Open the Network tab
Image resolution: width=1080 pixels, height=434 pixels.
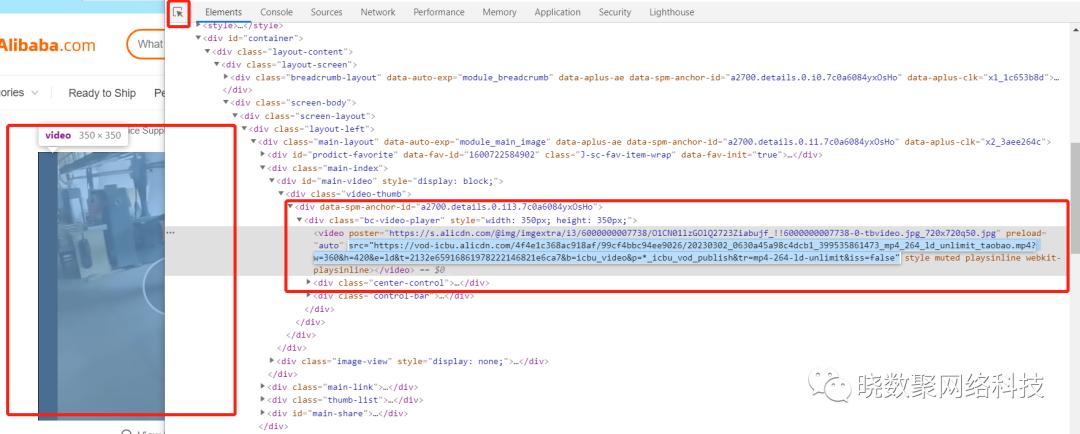378,12
